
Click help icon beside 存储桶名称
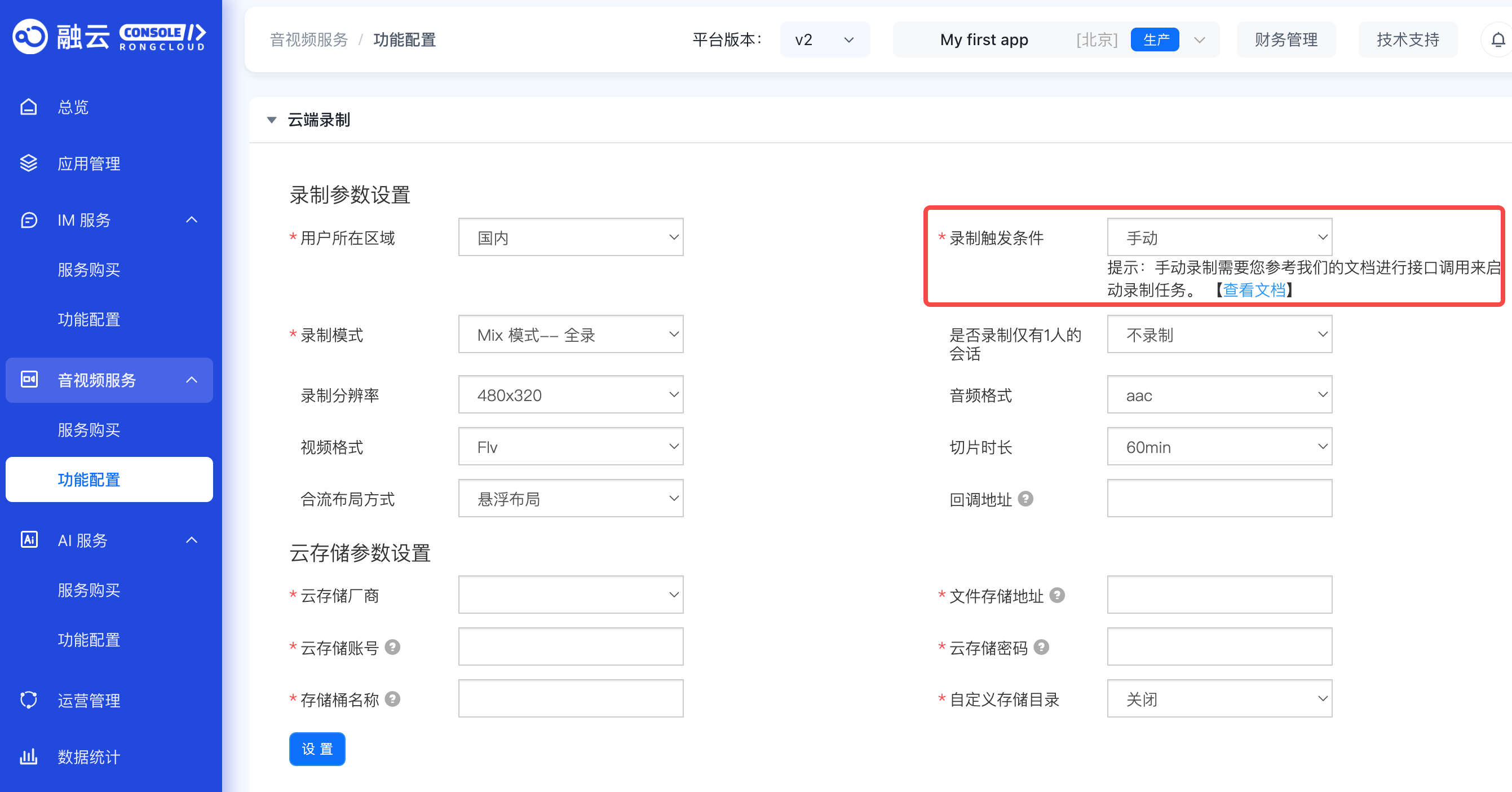point(392,699)
